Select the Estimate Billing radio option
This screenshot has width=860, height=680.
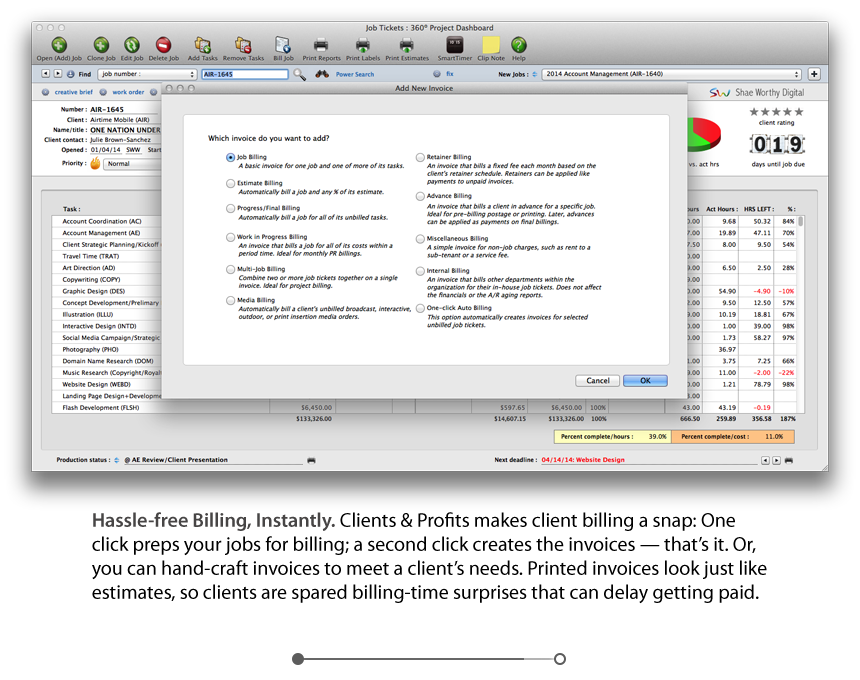click(x=231, y=184)
